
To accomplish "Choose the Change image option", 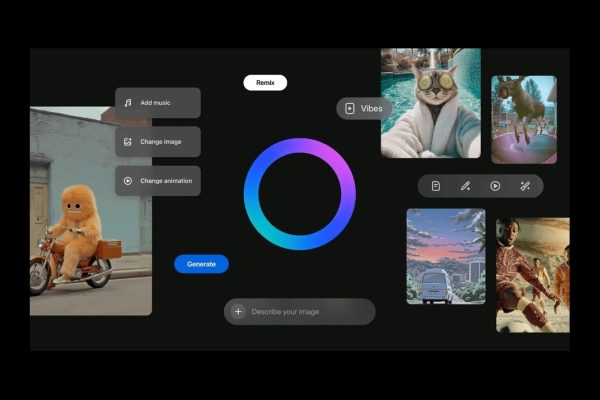I will [x=160, y=142].
